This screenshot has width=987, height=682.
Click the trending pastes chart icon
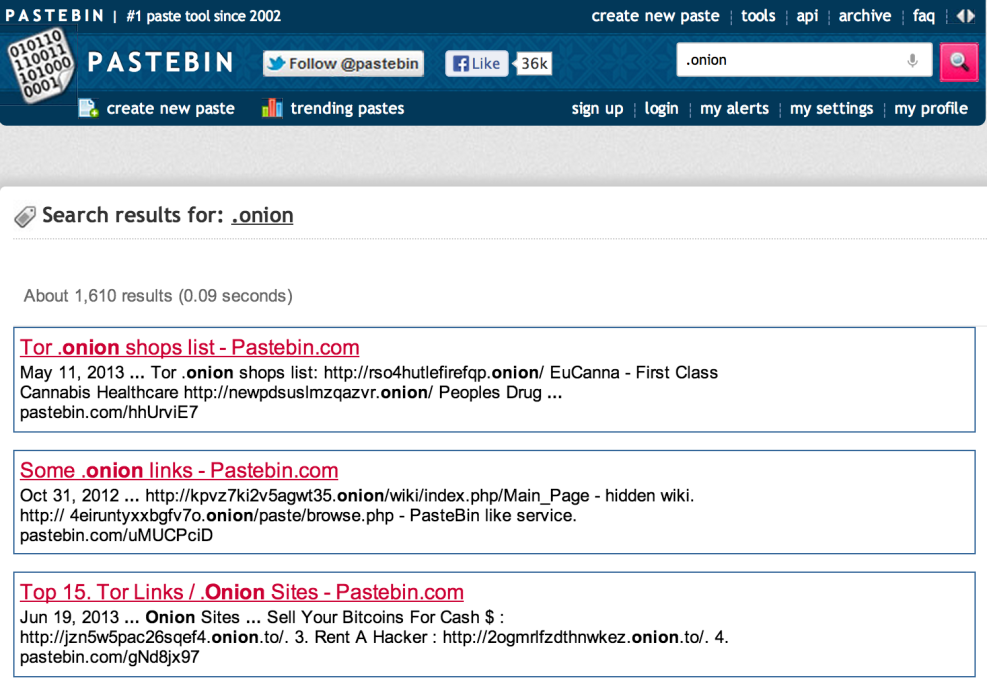click(x=271, y=108)
